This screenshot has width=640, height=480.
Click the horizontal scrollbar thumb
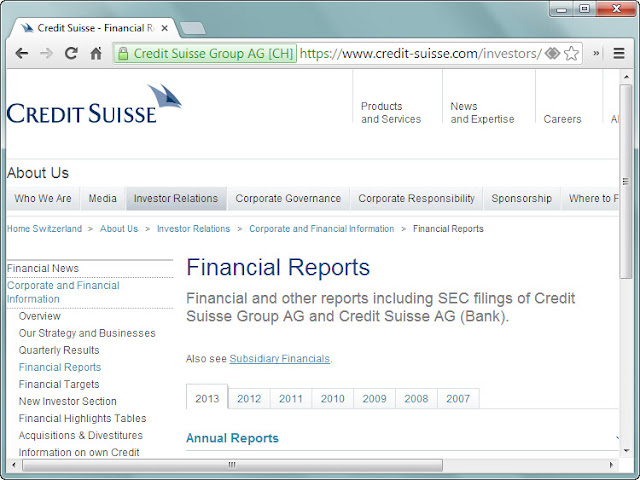click(x=232, y=465)
